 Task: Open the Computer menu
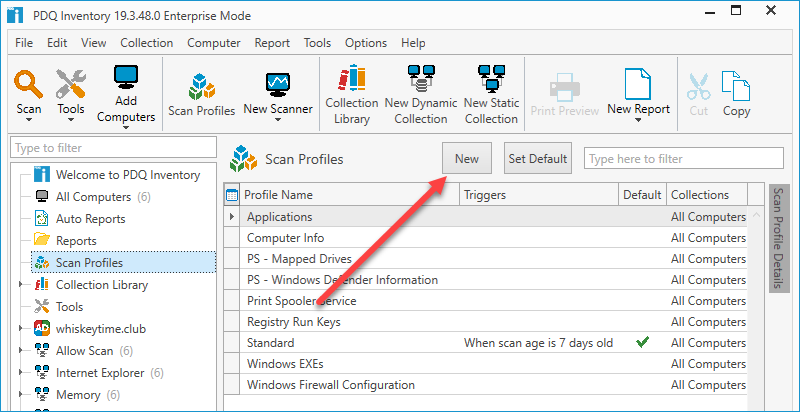(x=214, y=43)
